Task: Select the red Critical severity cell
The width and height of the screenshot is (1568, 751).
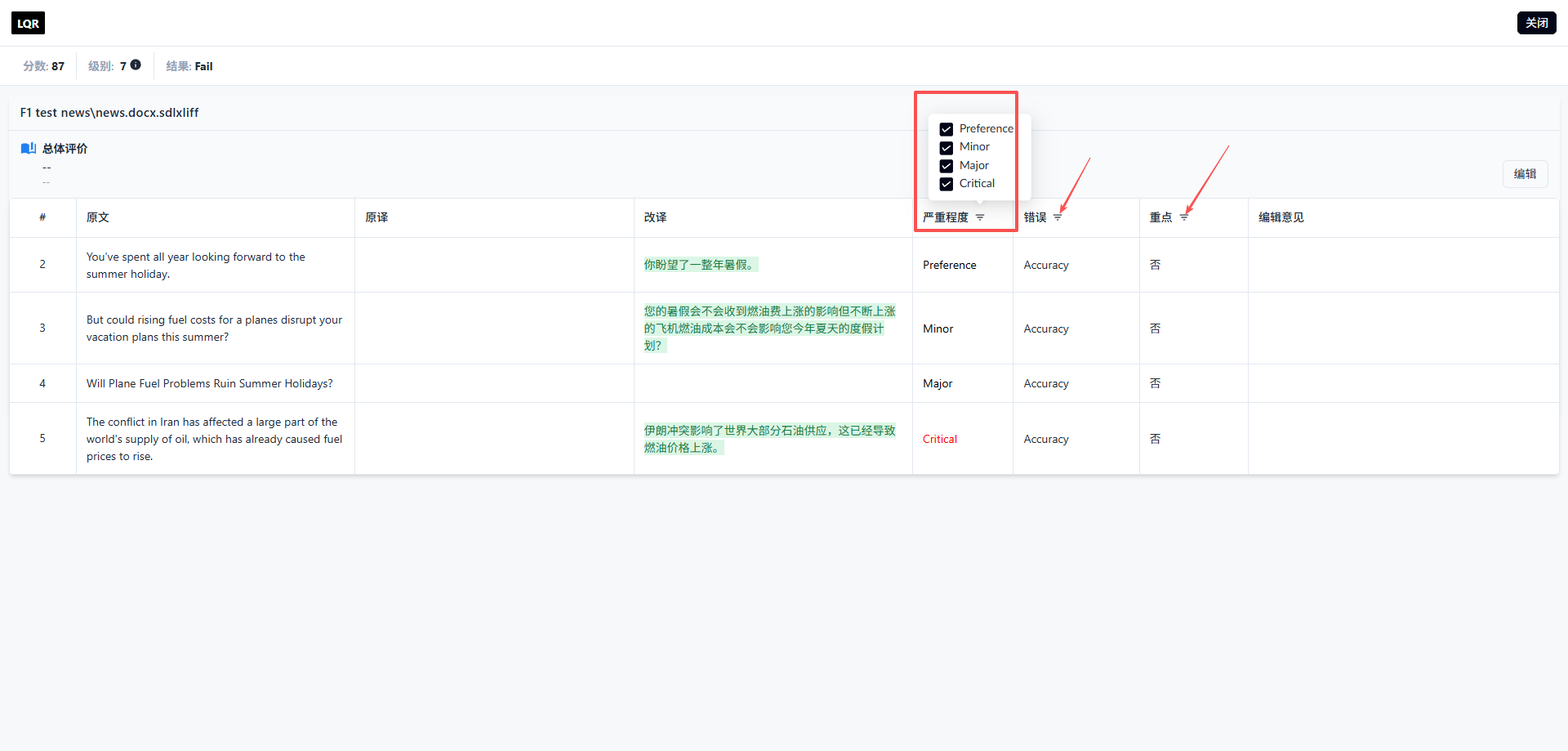Action: pyautogui.click(x=940, y=439)
